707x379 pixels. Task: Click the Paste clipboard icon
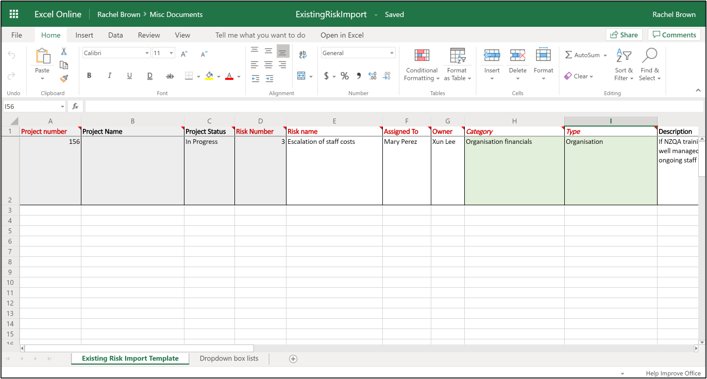42,56
